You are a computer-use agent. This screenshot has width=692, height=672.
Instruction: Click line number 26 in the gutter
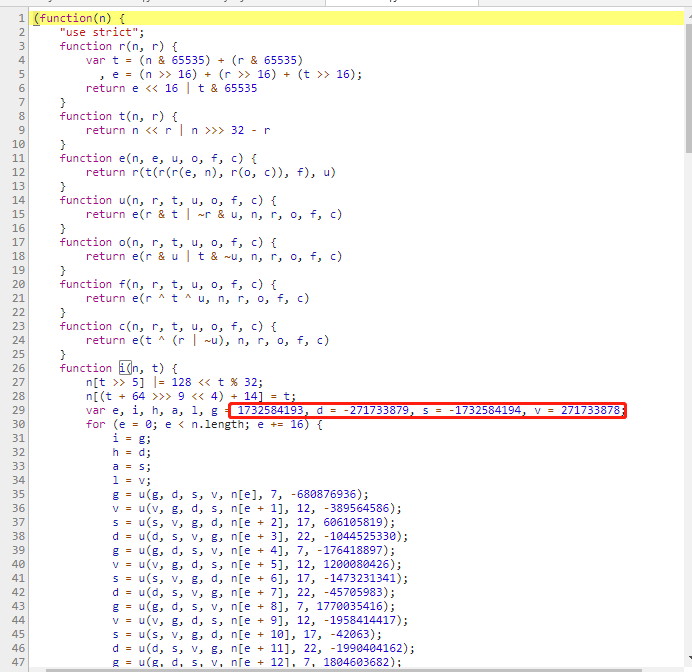[19, 368]
